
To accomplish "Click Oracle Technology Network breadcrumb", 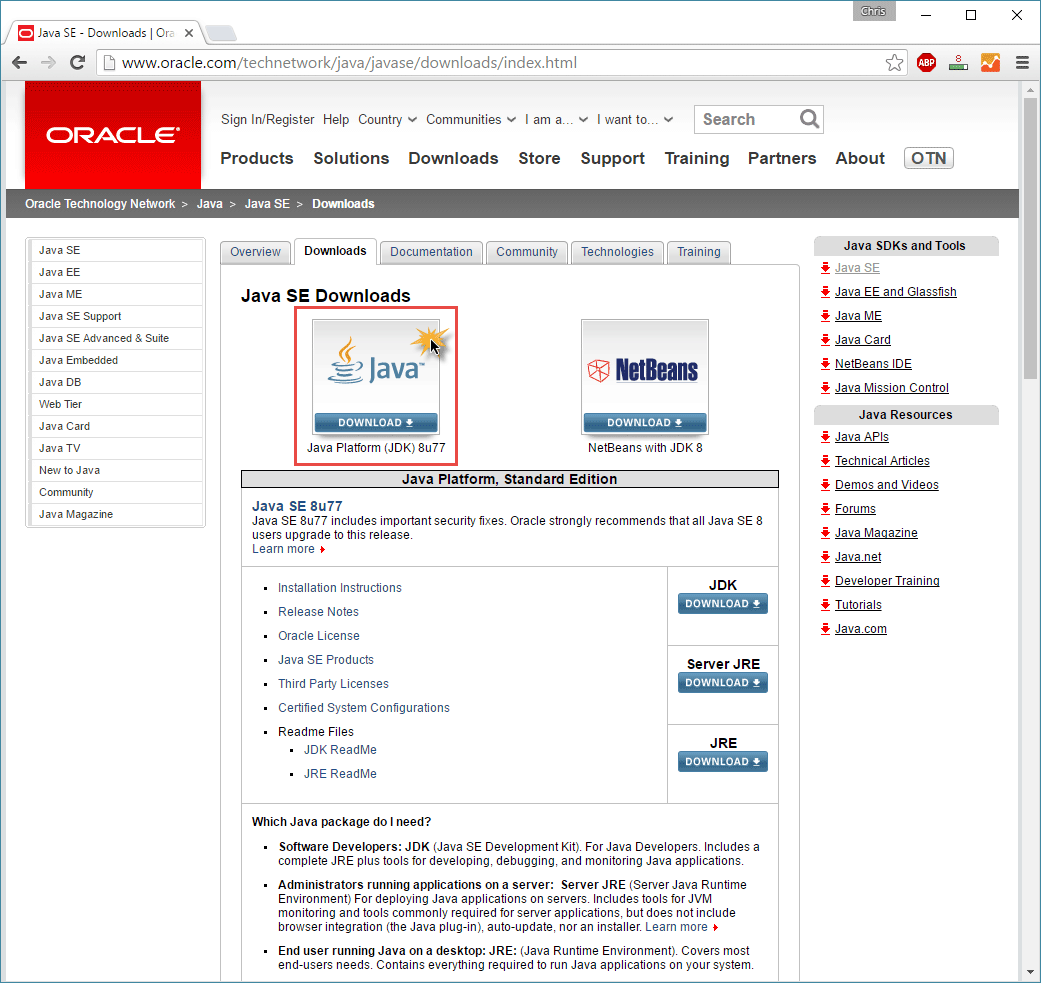I will [x=100, y=204].
